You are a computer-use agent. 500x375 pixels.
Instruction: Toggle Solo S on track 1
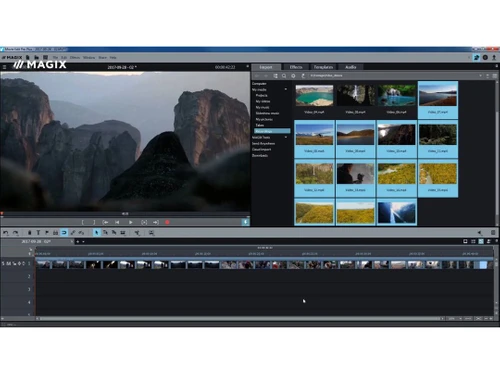click(3, 264)
